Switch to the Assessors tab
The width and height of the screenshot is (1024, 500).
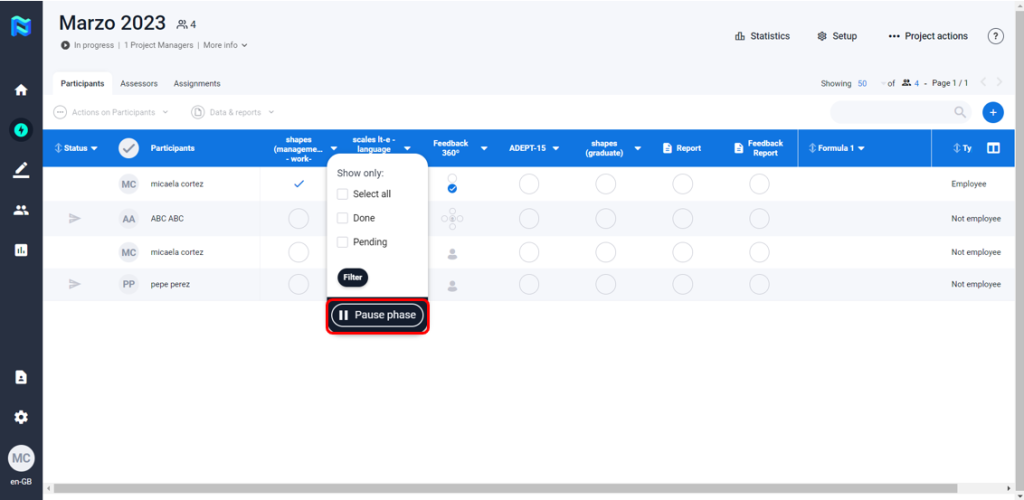[138, 84]
